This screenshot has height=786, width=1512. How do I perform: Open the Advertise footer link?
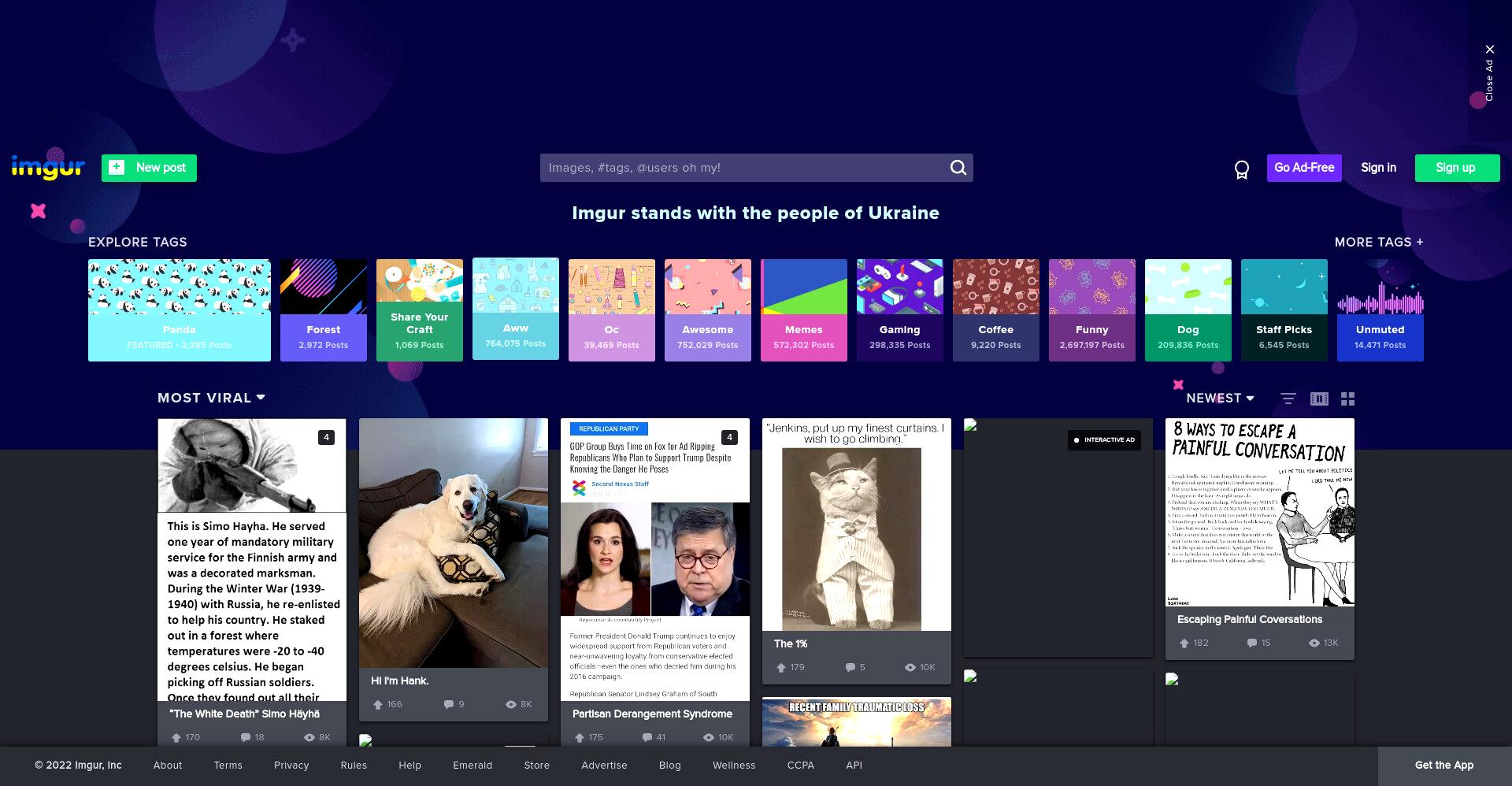click(x=604, y=766)
